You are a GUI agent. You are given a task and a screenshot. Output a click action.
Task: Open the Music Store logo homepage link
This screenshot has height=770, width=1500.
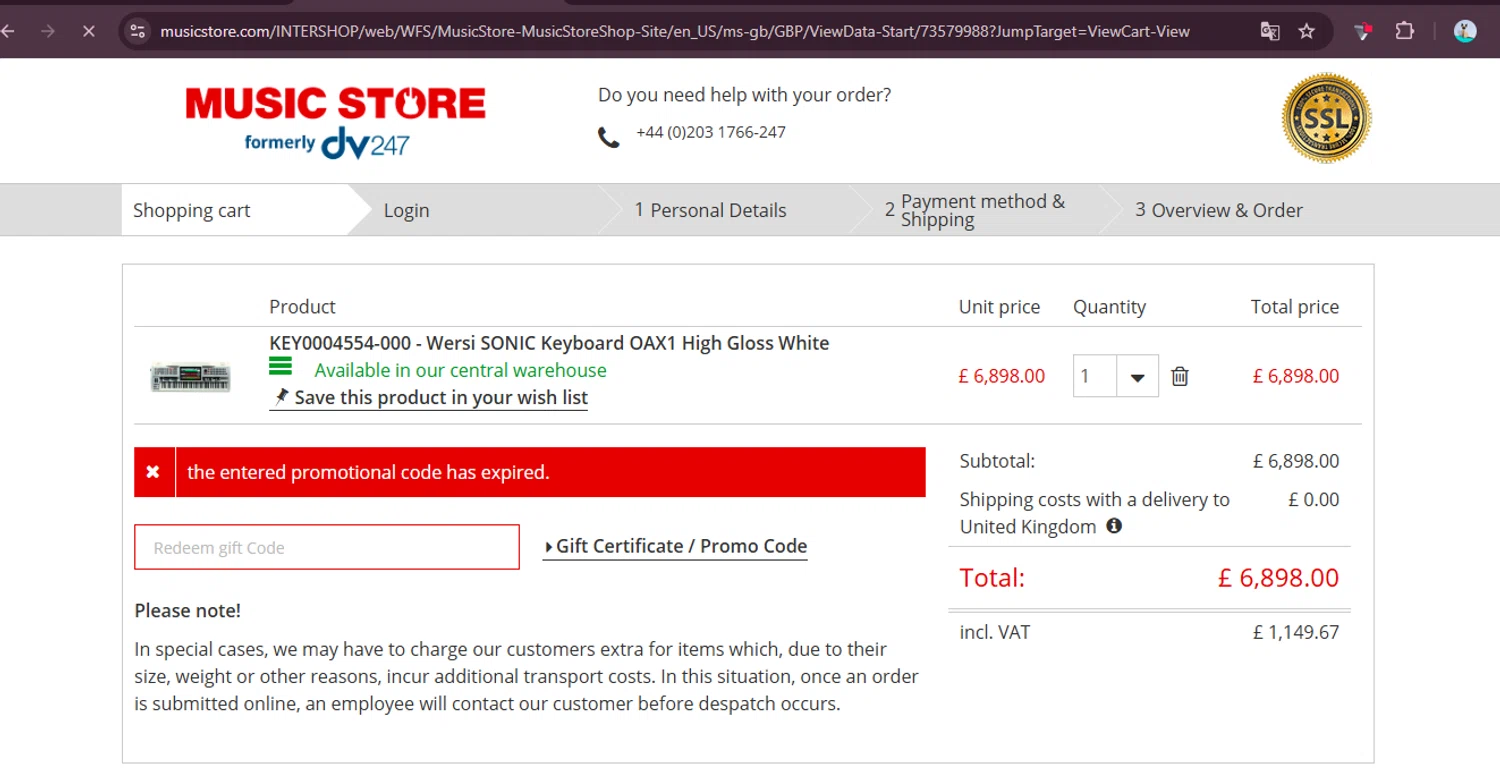335,121
